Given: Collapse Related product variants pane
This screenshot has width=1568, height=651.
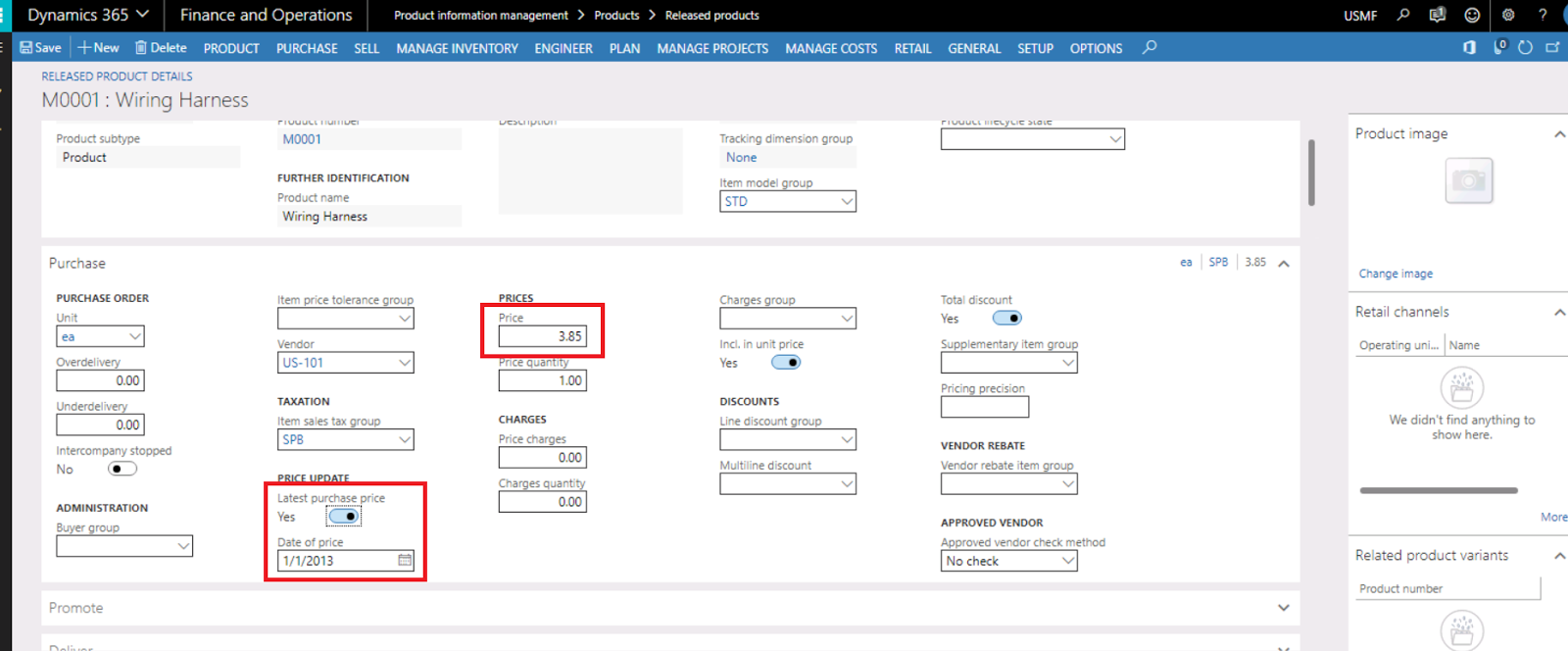Looking at the screenshot, I should coord(1559,555).
